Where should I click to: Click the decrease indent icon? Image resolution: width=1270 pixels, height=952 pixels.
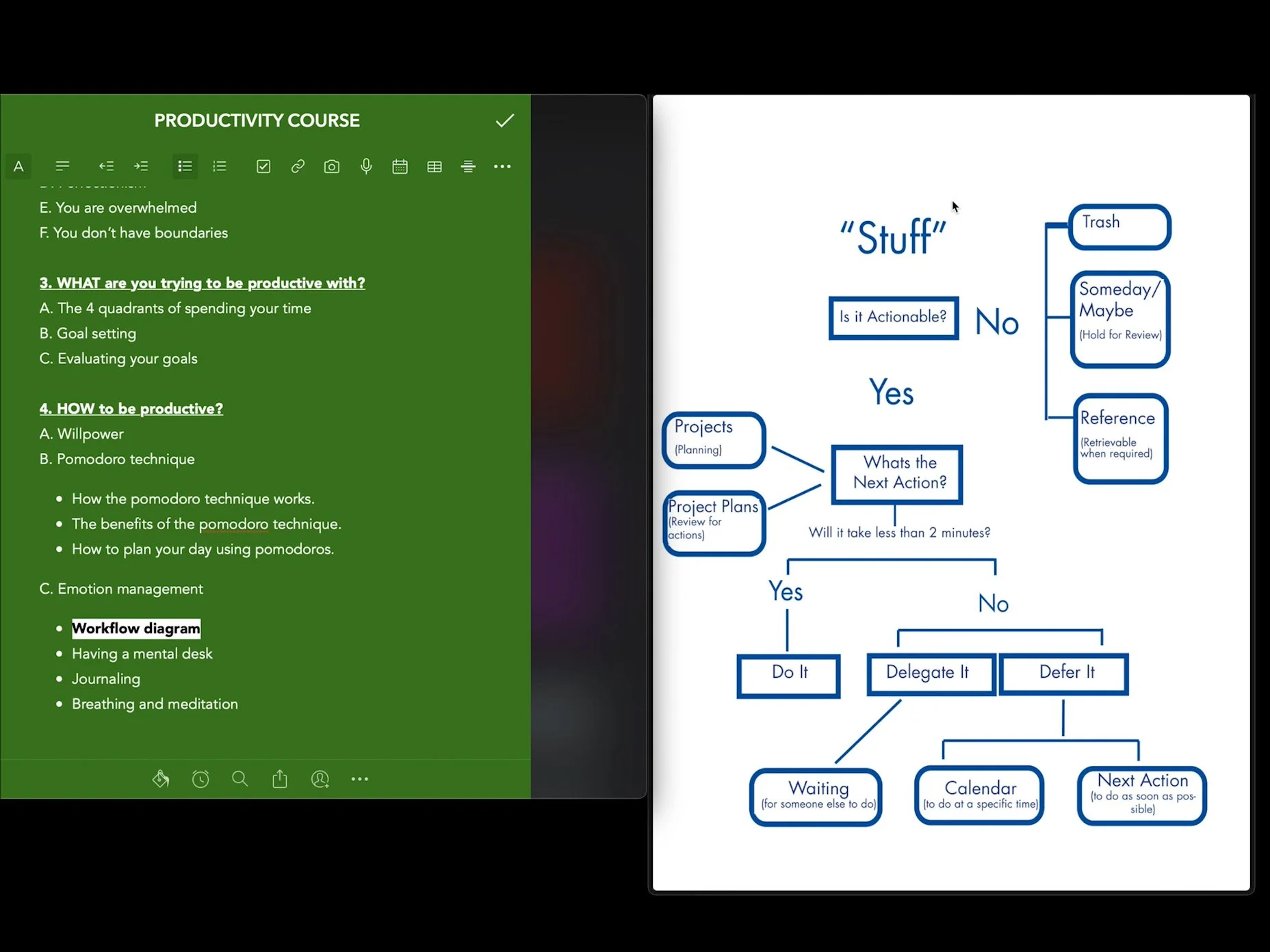(106, 166)
